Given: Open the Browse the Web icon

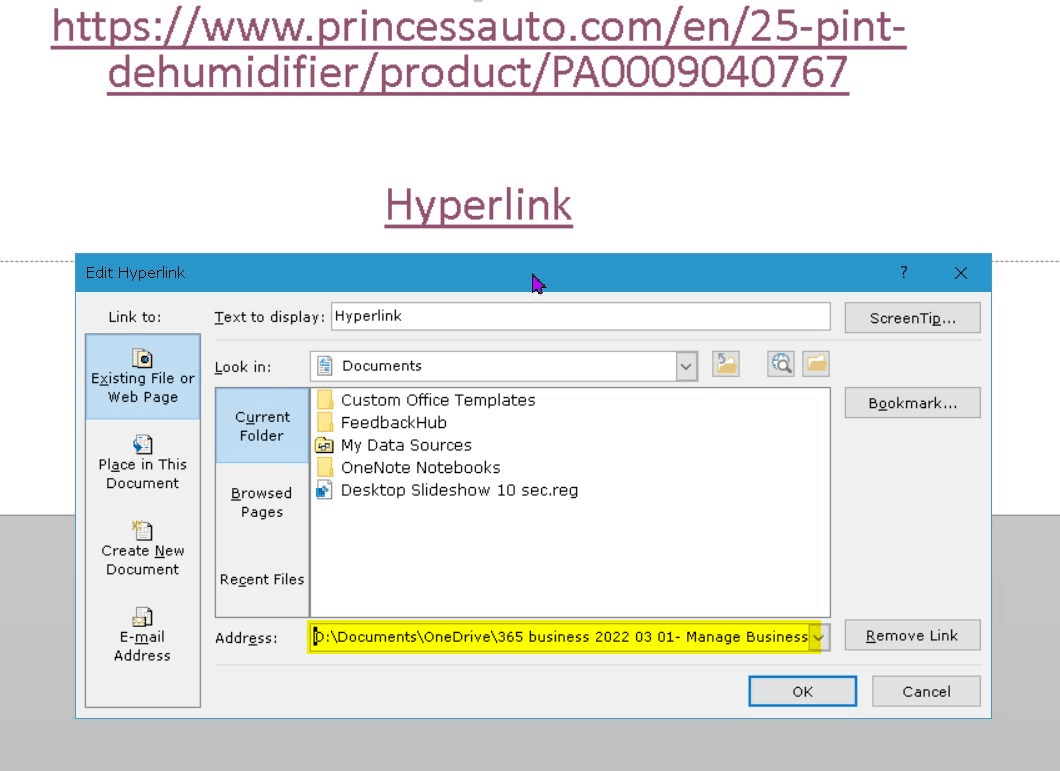Looking at the screenshot, I should point(781,365).
